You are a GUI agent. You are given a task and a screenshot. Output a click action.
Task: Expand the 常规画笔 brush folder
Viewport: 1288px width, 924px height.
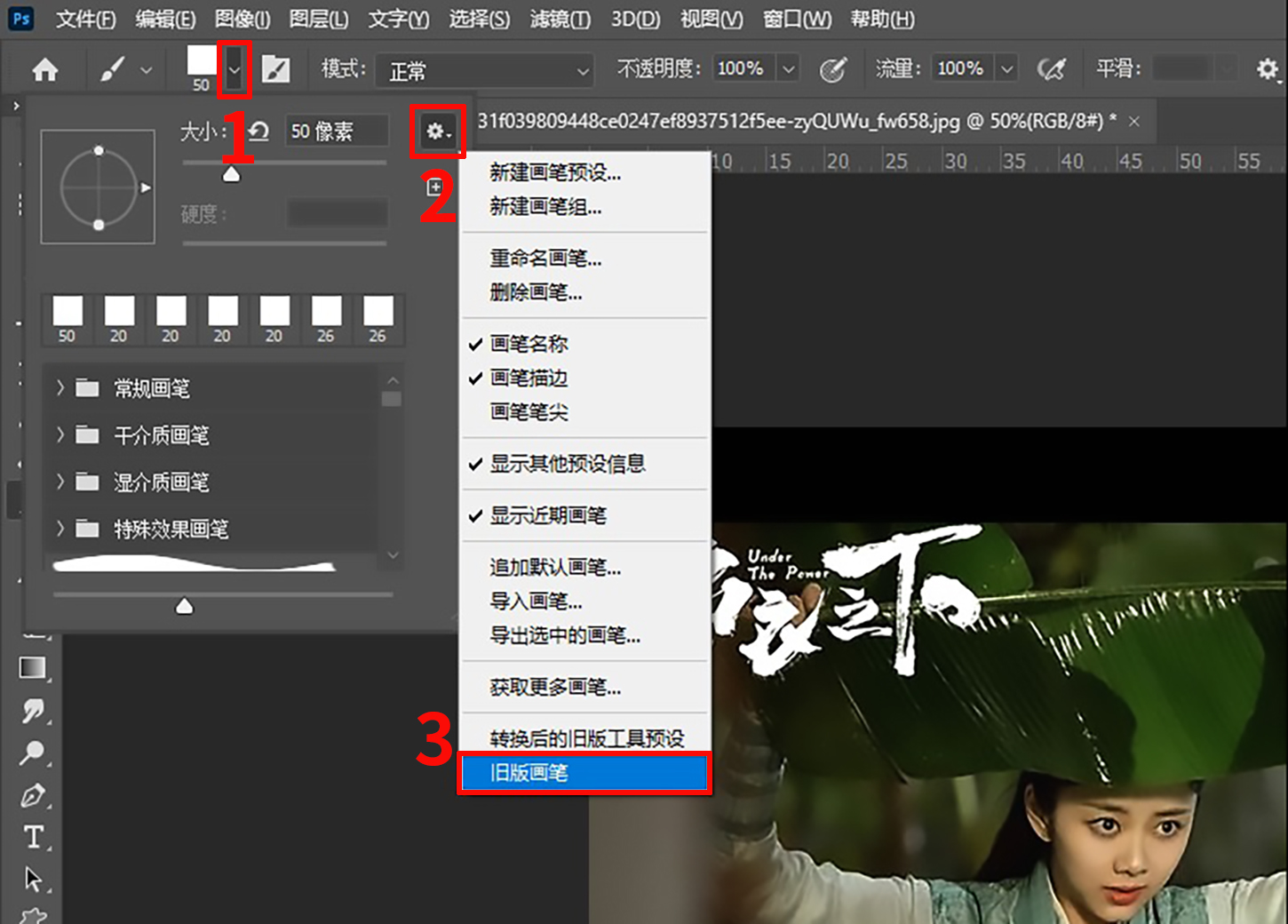[x=154, y=388]
